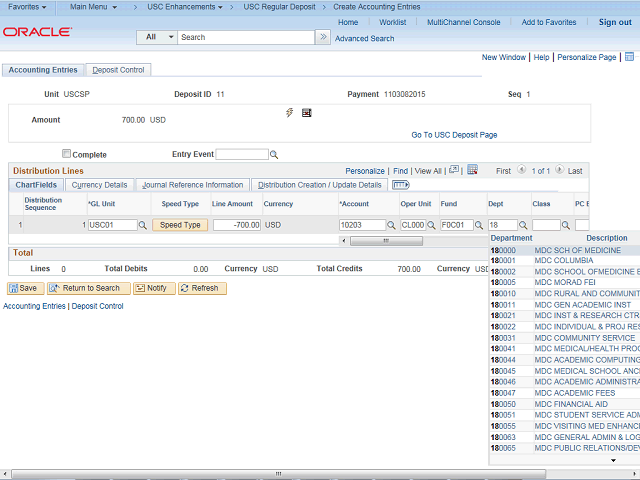Click the GL Unit lookup magnifier

tap(143, 225)
